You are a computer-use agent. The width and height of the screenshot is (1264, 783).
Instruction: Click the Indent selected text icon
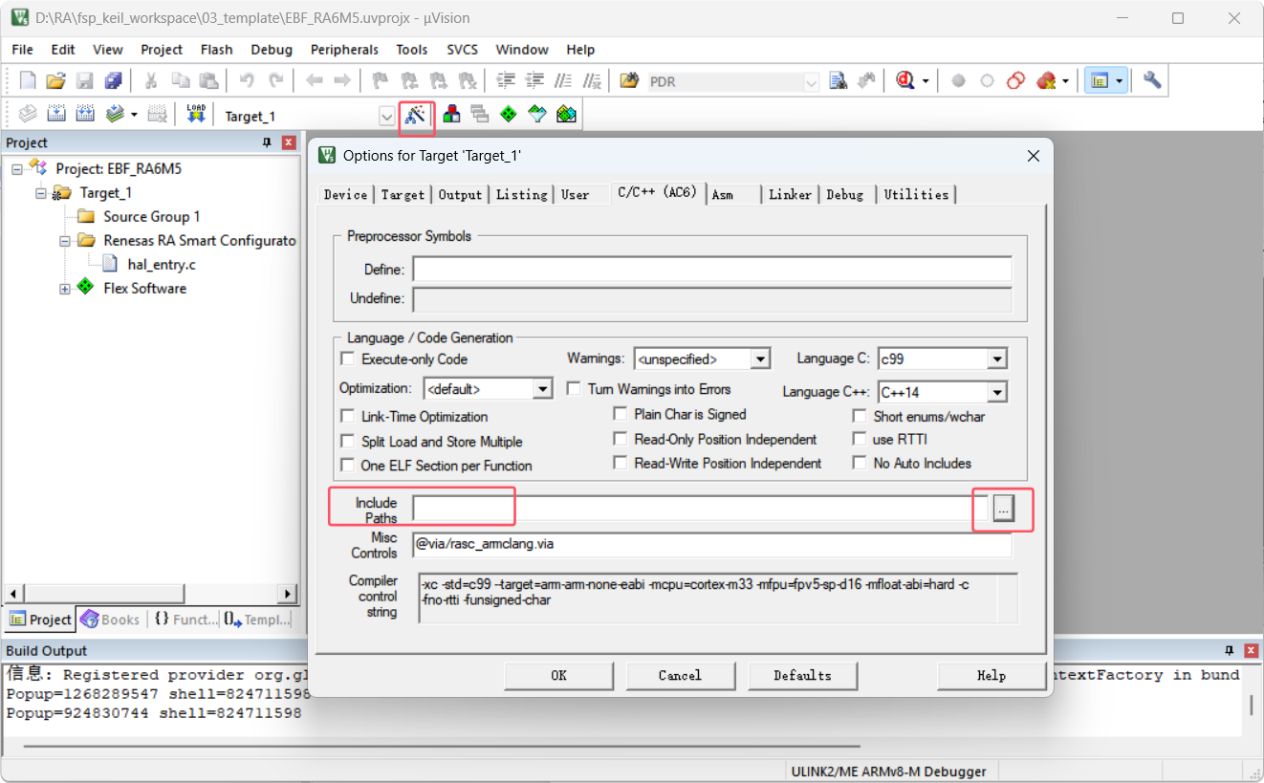(507, 81)
